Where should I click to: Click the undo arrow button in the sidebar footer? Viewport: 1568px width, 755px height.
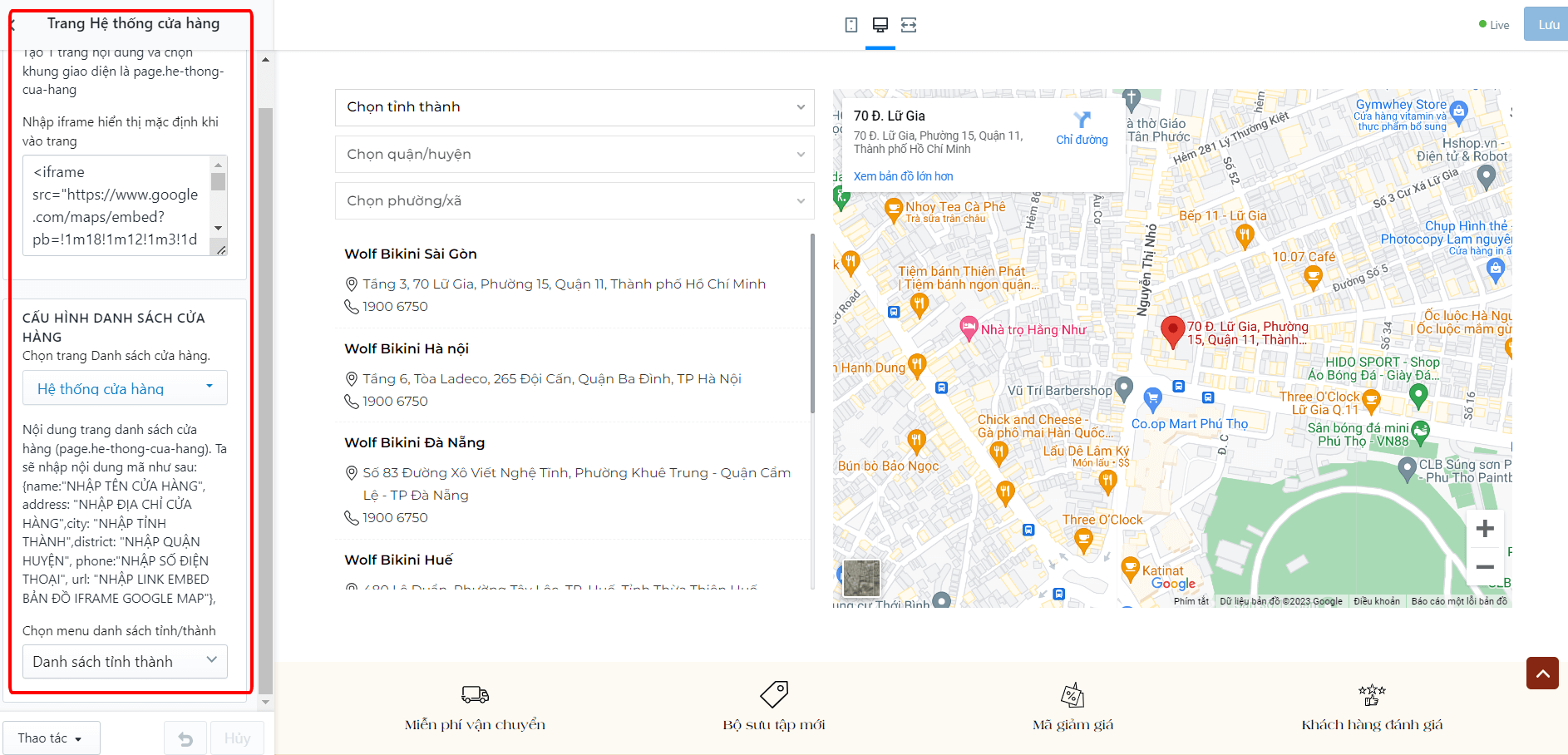tap(185, 738)
